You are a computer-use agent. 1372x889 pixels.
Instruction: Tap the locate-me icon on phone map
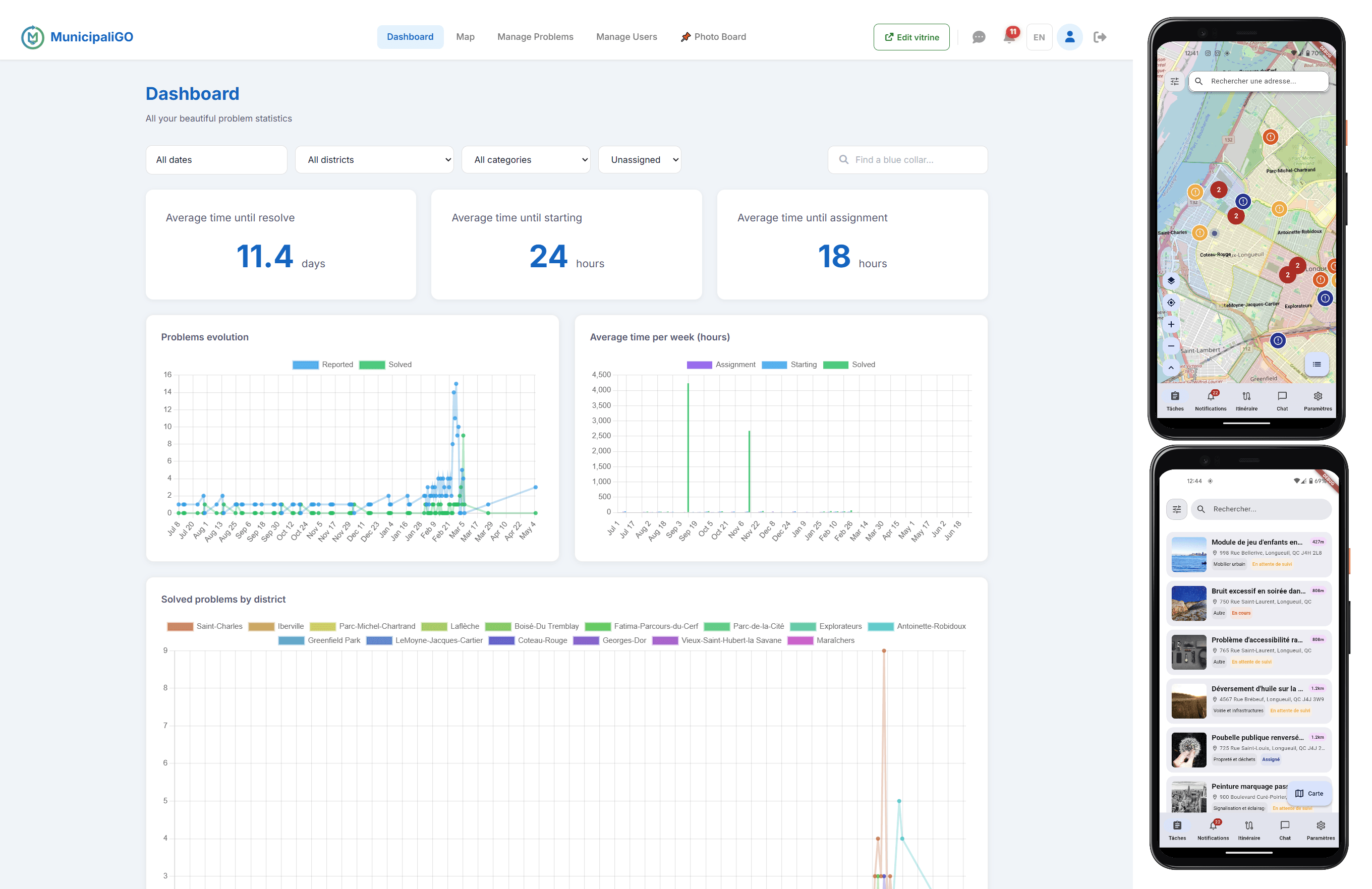(x=1171, y=303)
